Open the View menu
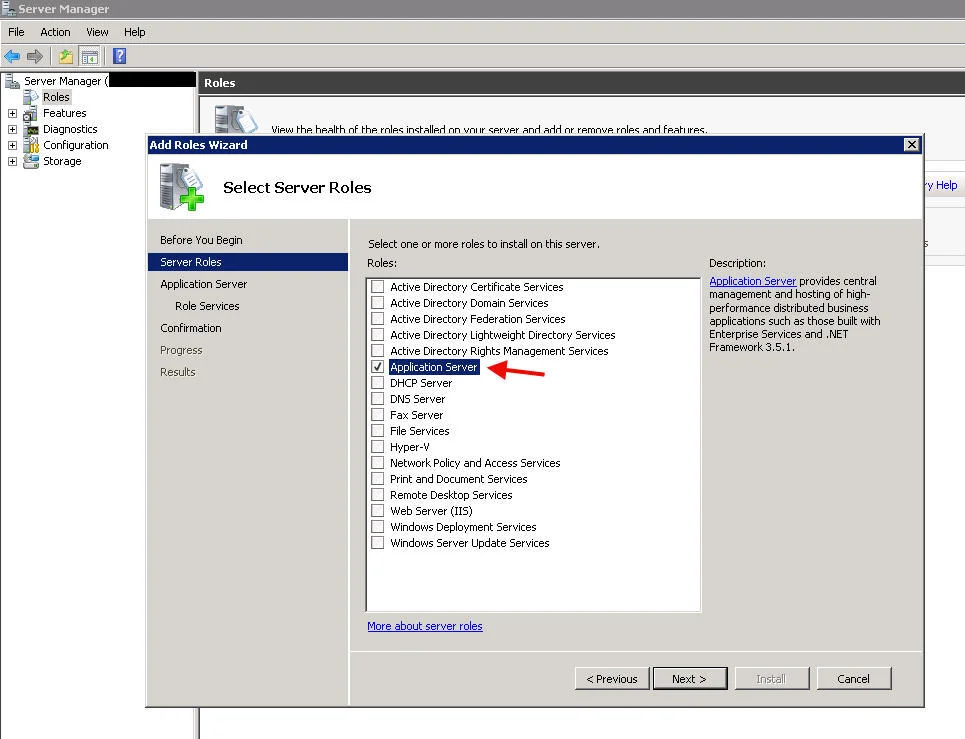This screenshot has width=965, height=739. click(97, 32)
